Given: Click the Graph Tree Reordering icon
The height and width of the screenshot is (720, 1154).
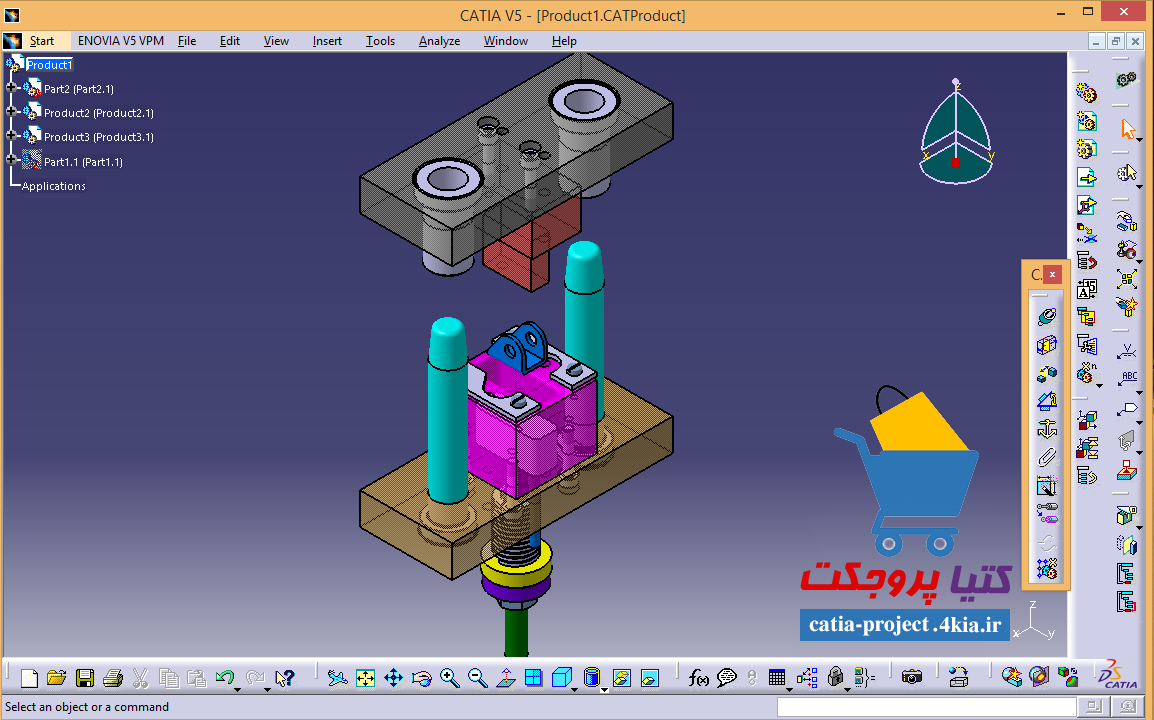Looking at the screenshot, I should 1086,261.
